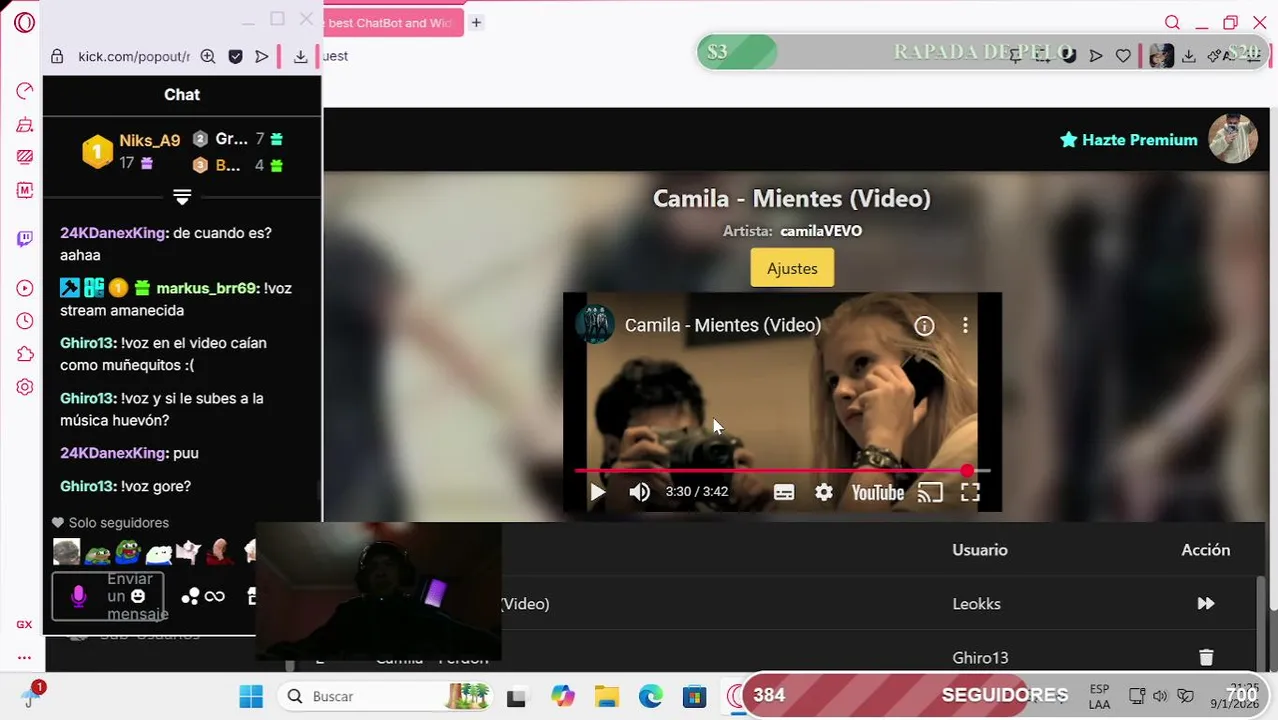Open Extensions cube icon in sidebar
The image size is (1278, 720).
click(25, 354)
